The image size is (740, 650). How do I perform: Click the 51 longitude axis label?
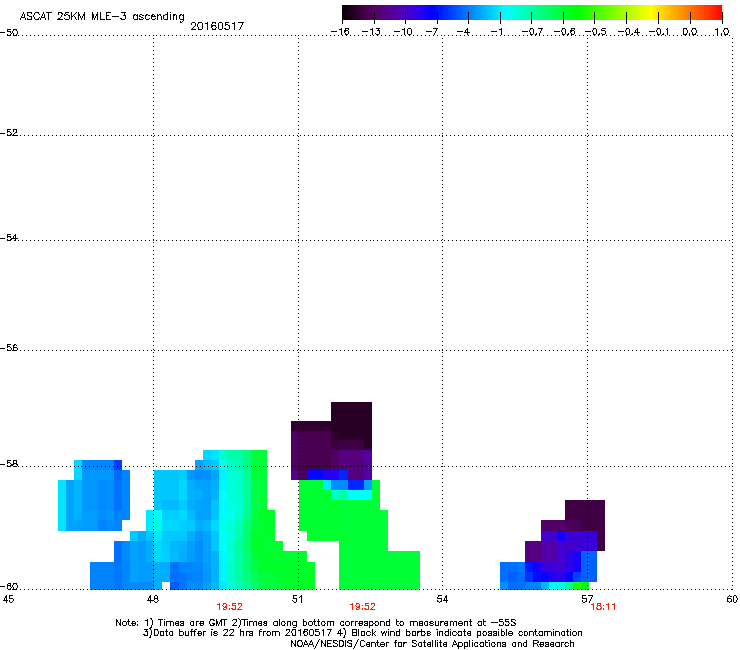point(297,599)
